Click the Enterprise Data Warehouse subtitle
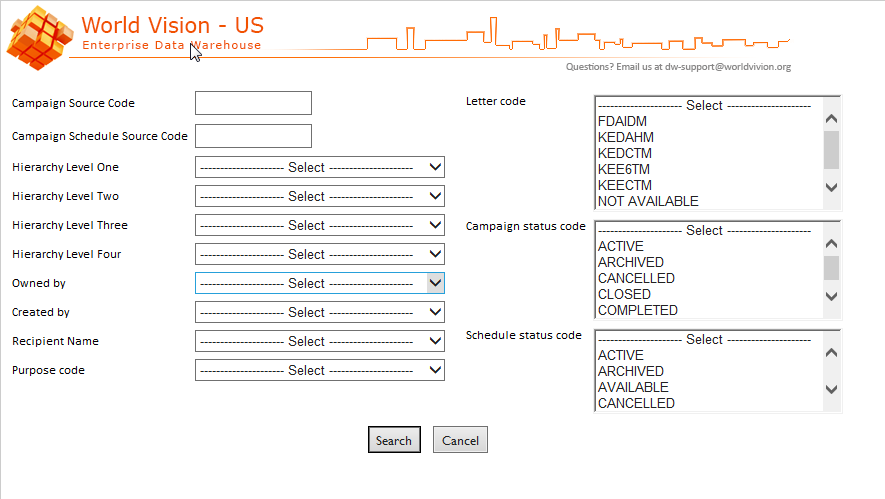 point(172,45)
